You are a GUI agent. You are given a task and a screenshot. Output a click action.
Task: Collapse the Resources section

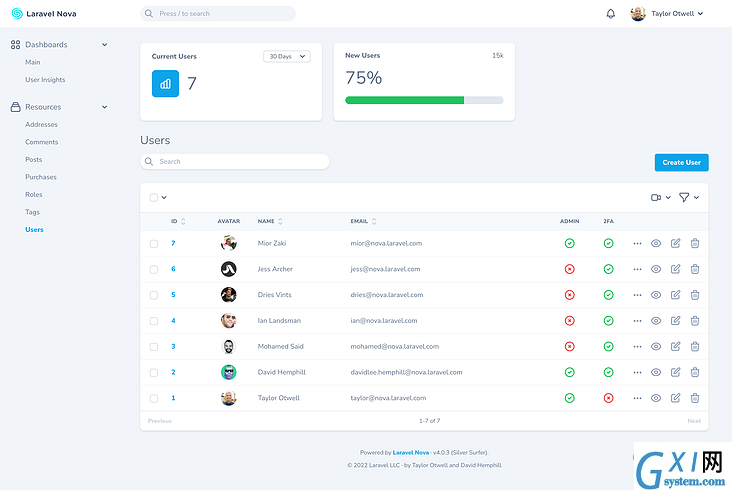point(105,107)
